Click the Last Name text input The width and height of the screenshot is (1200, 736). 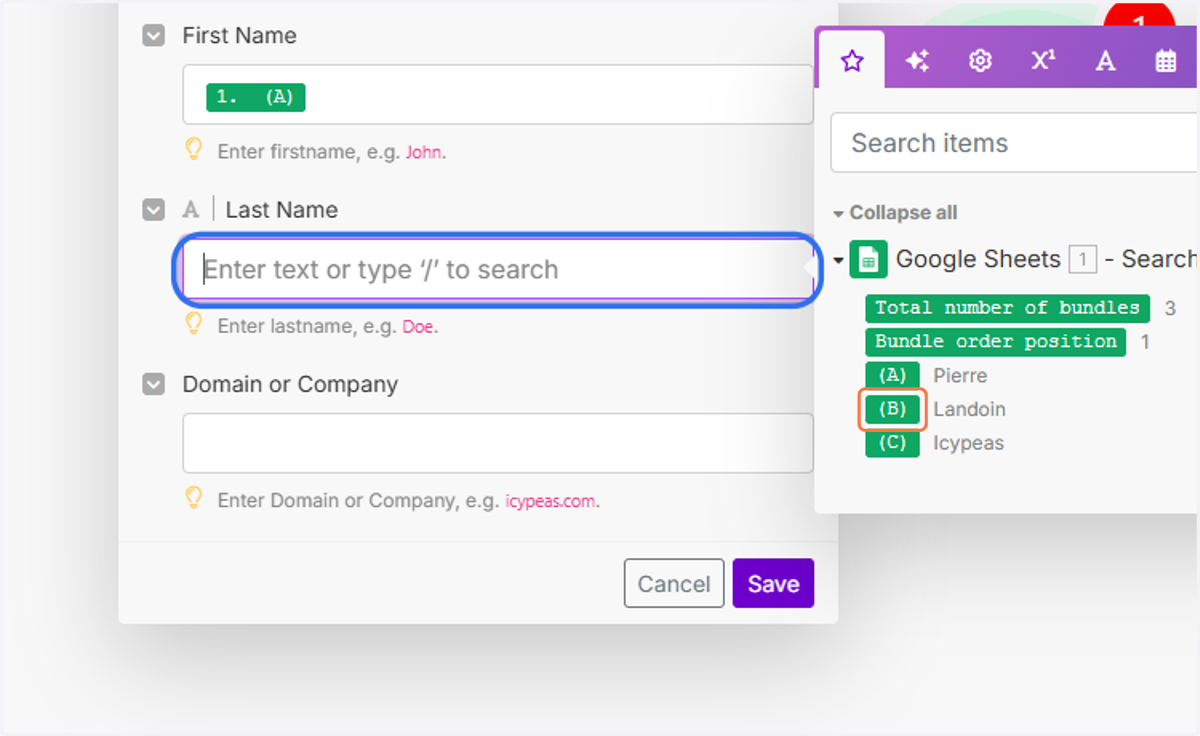coord(498,270)
